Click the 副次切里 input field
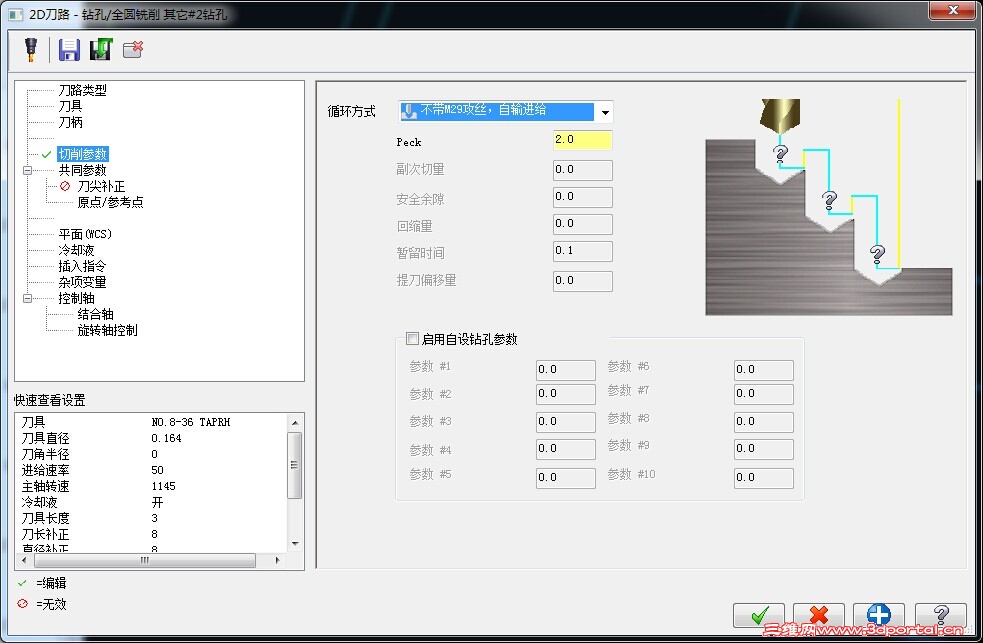Image resolution: width=983 pixels, height=643 pixels. 582,170
